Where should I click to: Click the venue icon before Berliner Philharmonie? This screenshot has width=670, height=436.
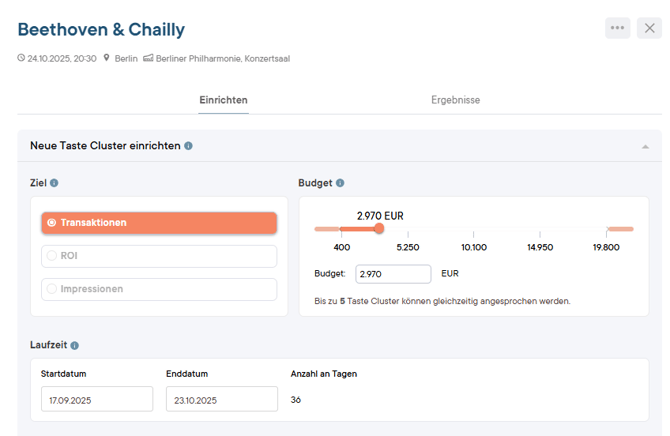click(148, 58)
